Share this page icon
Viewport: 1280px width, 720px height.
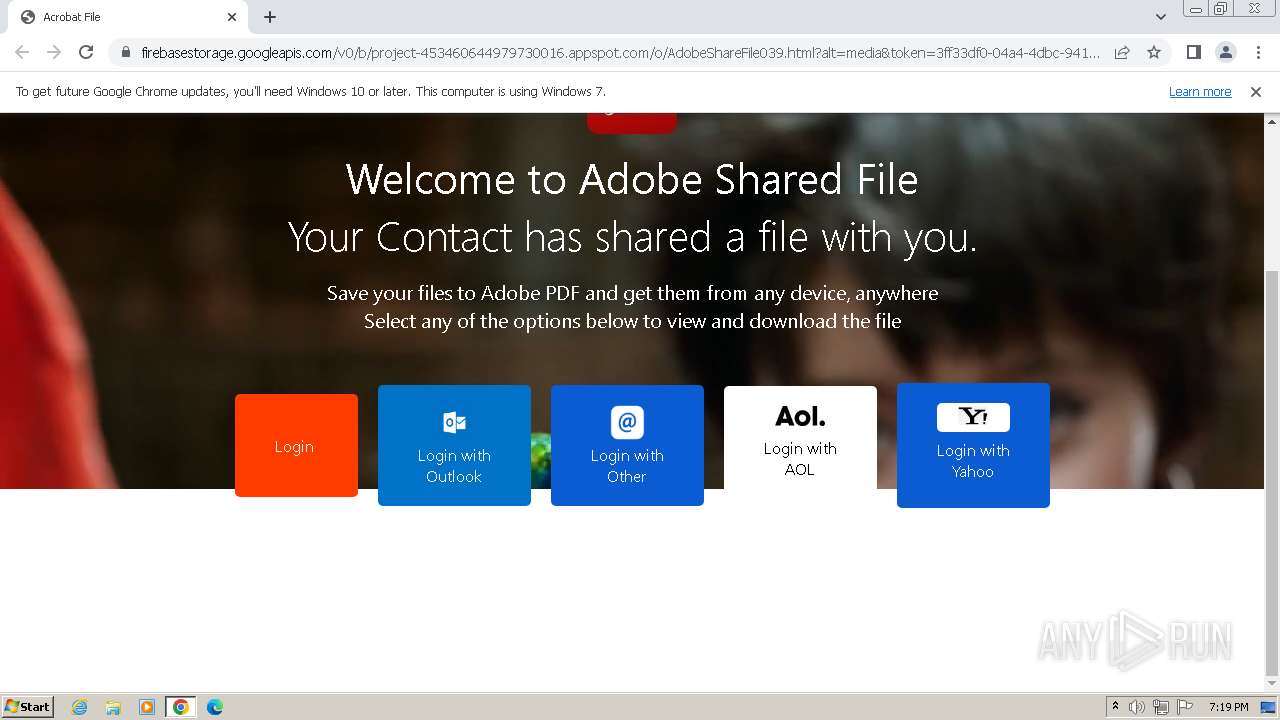point(1122,53)
